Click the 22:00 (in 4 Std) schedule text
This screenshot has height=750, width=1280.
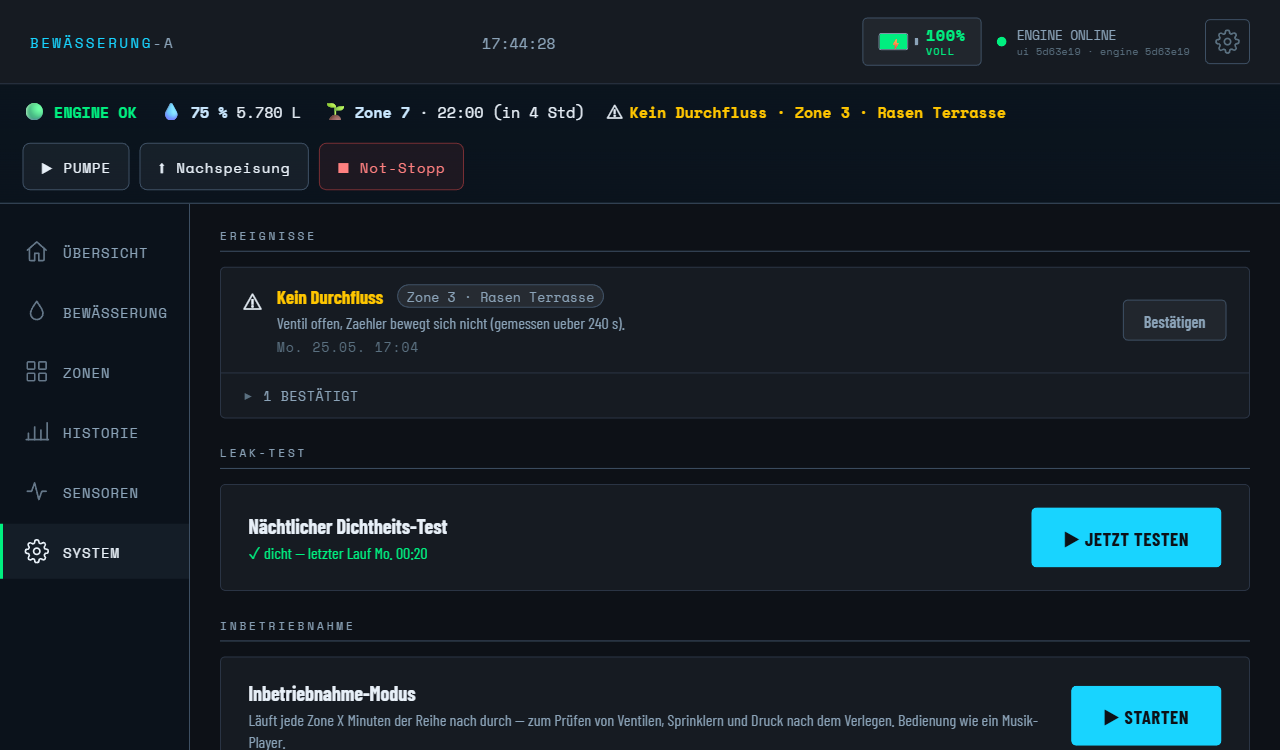click(x=510, y=112)
